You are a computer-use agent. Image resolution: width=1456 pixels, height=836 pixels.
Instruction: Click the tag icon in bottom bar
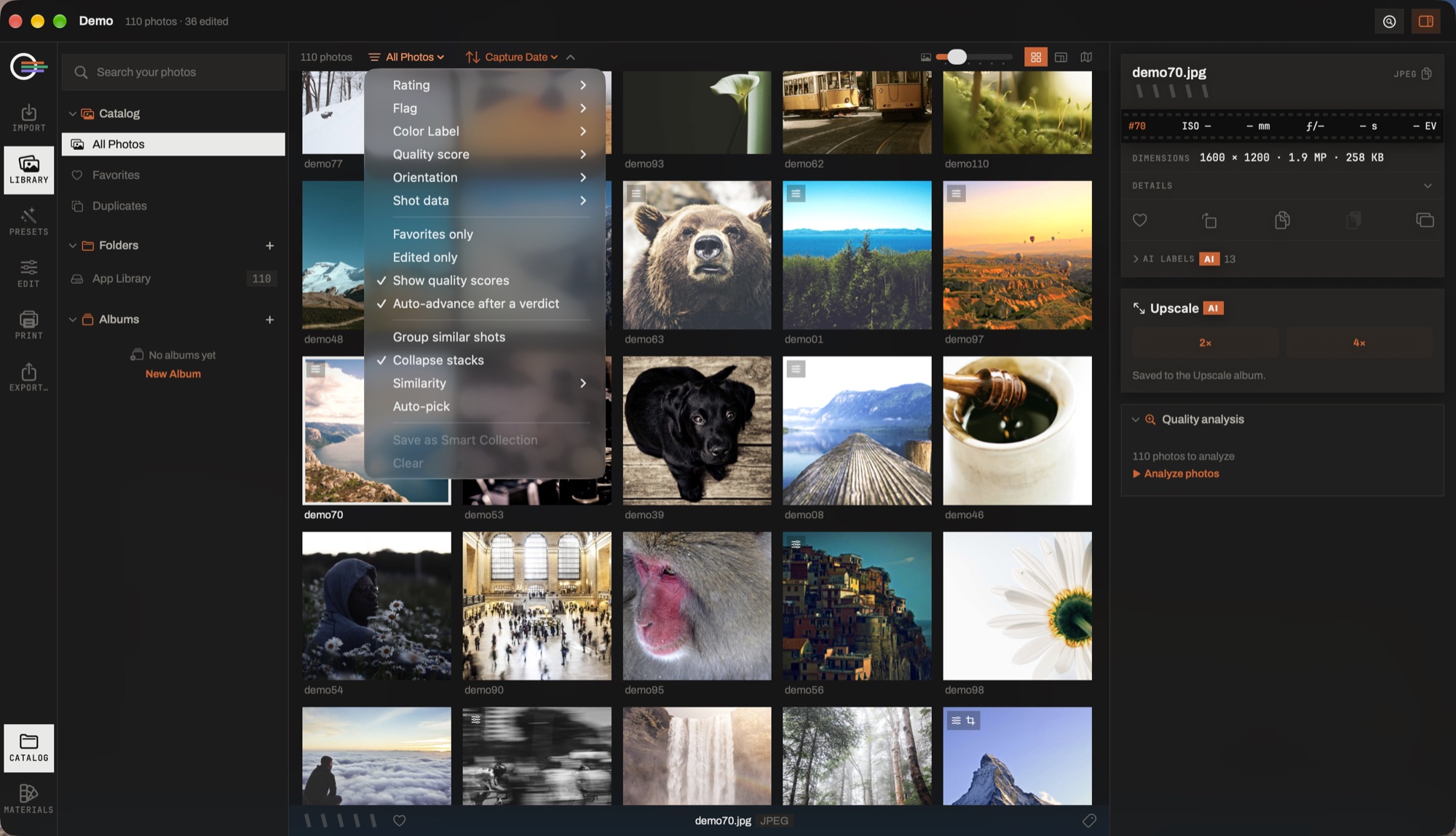click(x=1089, y=821)
